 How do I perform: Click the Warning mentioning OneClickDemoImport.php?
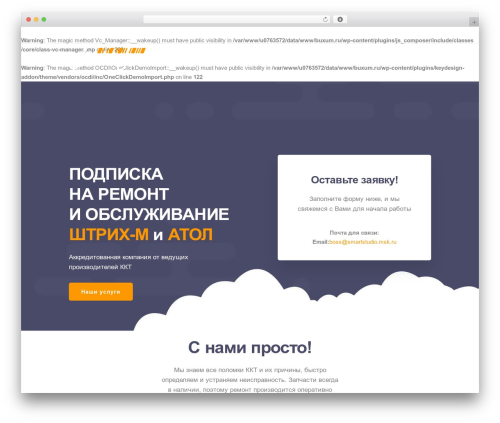(243, 72)
